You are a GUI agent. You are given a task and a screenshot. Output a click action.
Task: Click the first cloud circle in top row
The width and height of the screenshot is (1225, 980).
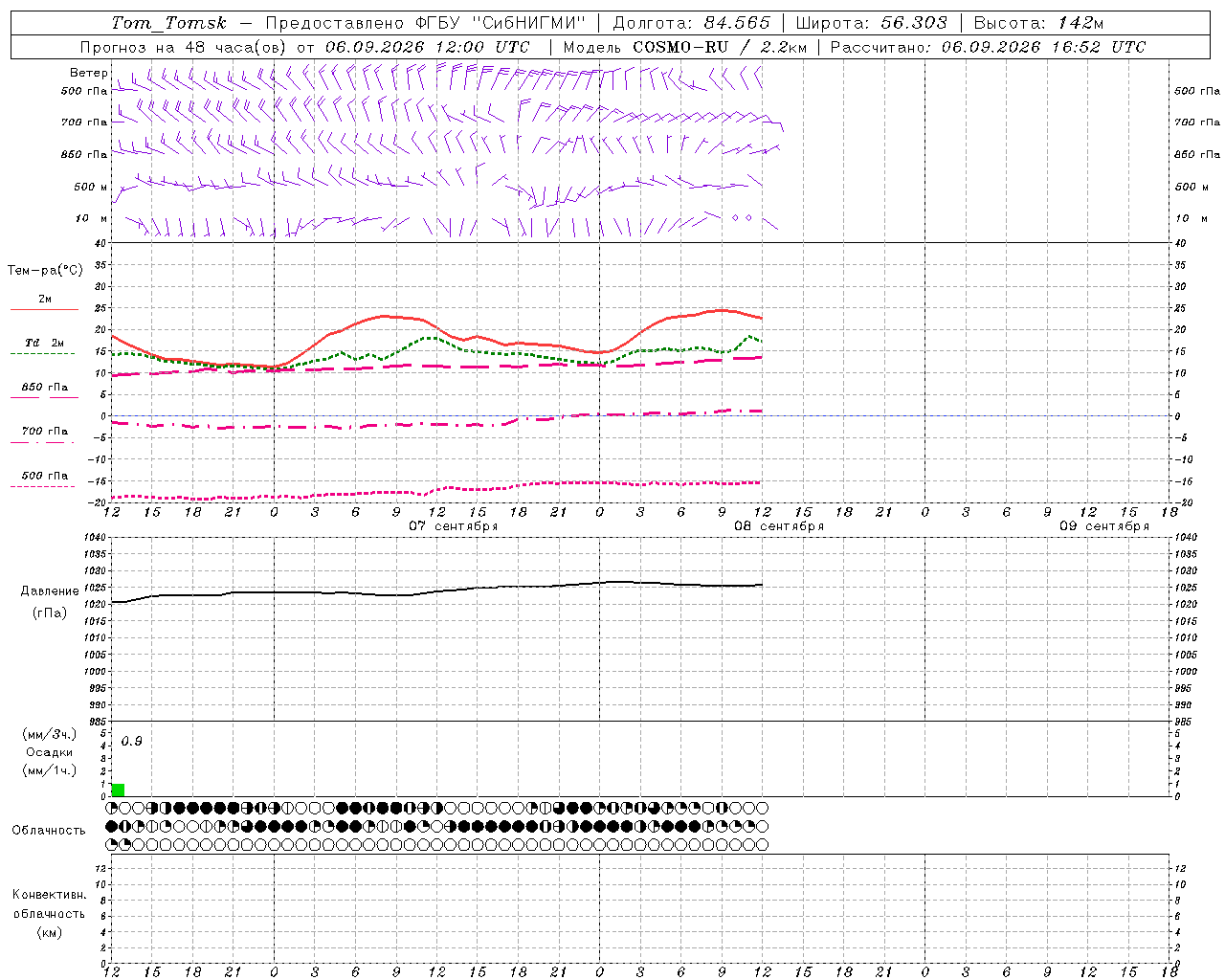click(x=112, y=808)
